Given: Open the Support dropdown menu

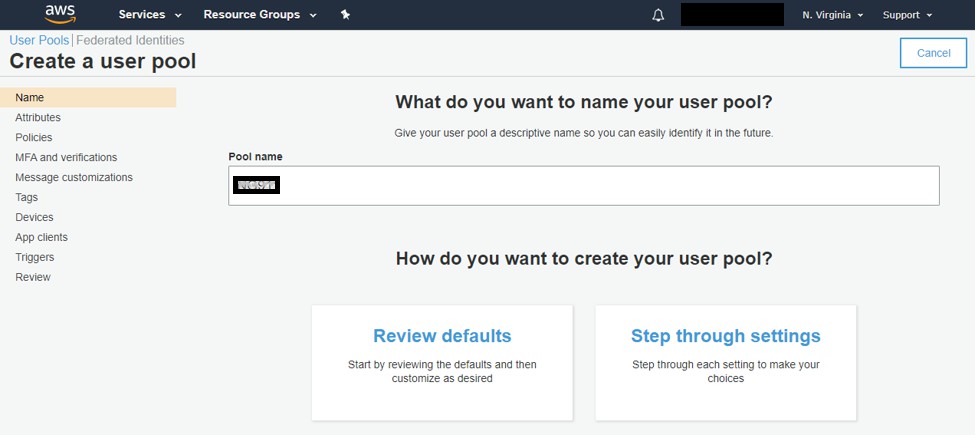Looking at the screenshot, I should tap(907, 15).
